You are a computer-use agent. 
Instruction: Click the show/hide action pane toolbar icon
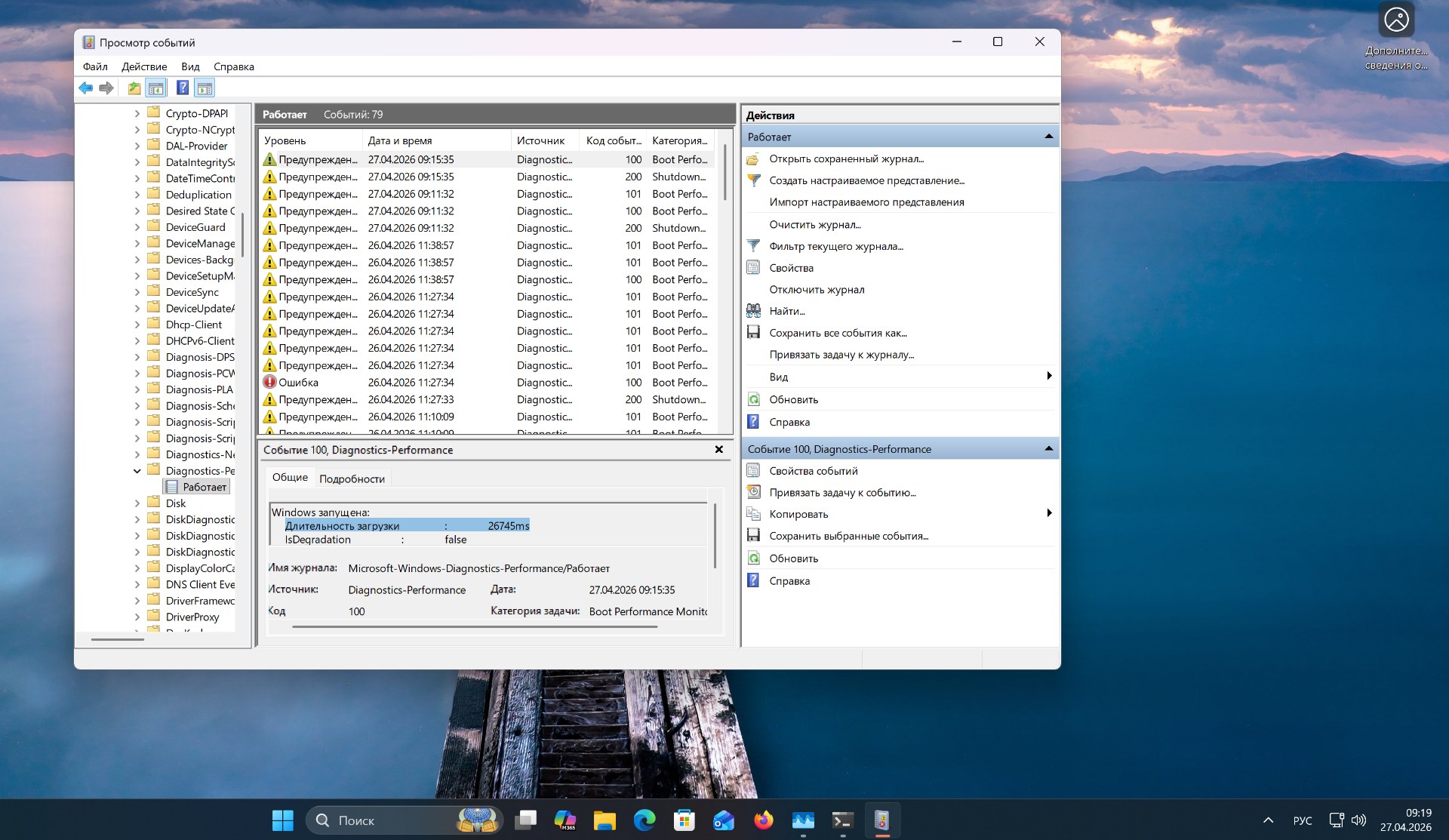click(205, 88)
